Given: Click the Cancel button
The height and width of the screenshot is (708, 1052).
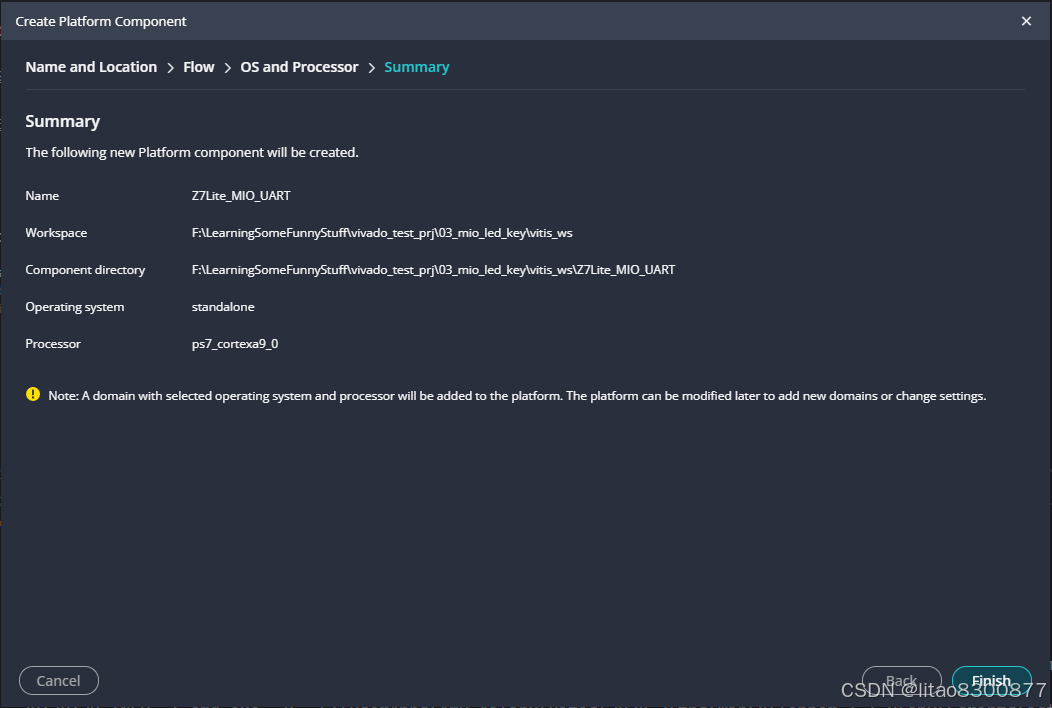Looking at the screenshot, I should tap(59, 680).
